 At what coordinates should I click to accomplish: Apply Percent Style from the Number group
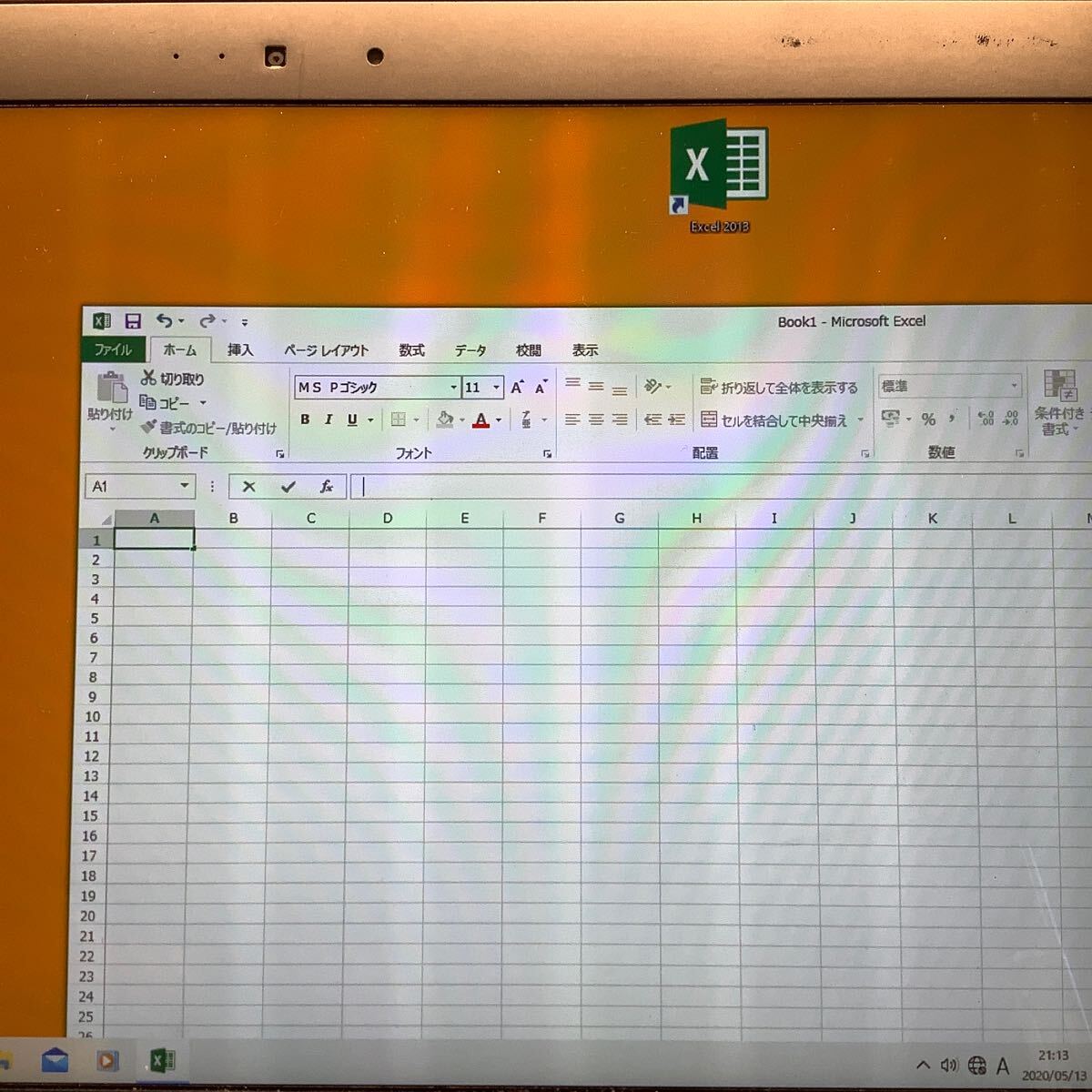(928, 420)
